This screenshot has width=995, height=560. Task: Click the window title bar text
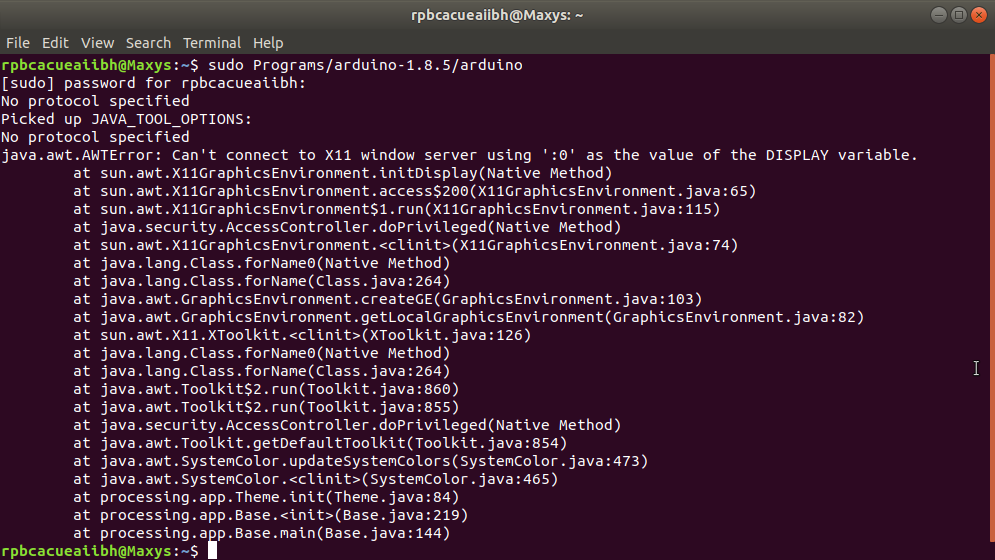point(497,15)
